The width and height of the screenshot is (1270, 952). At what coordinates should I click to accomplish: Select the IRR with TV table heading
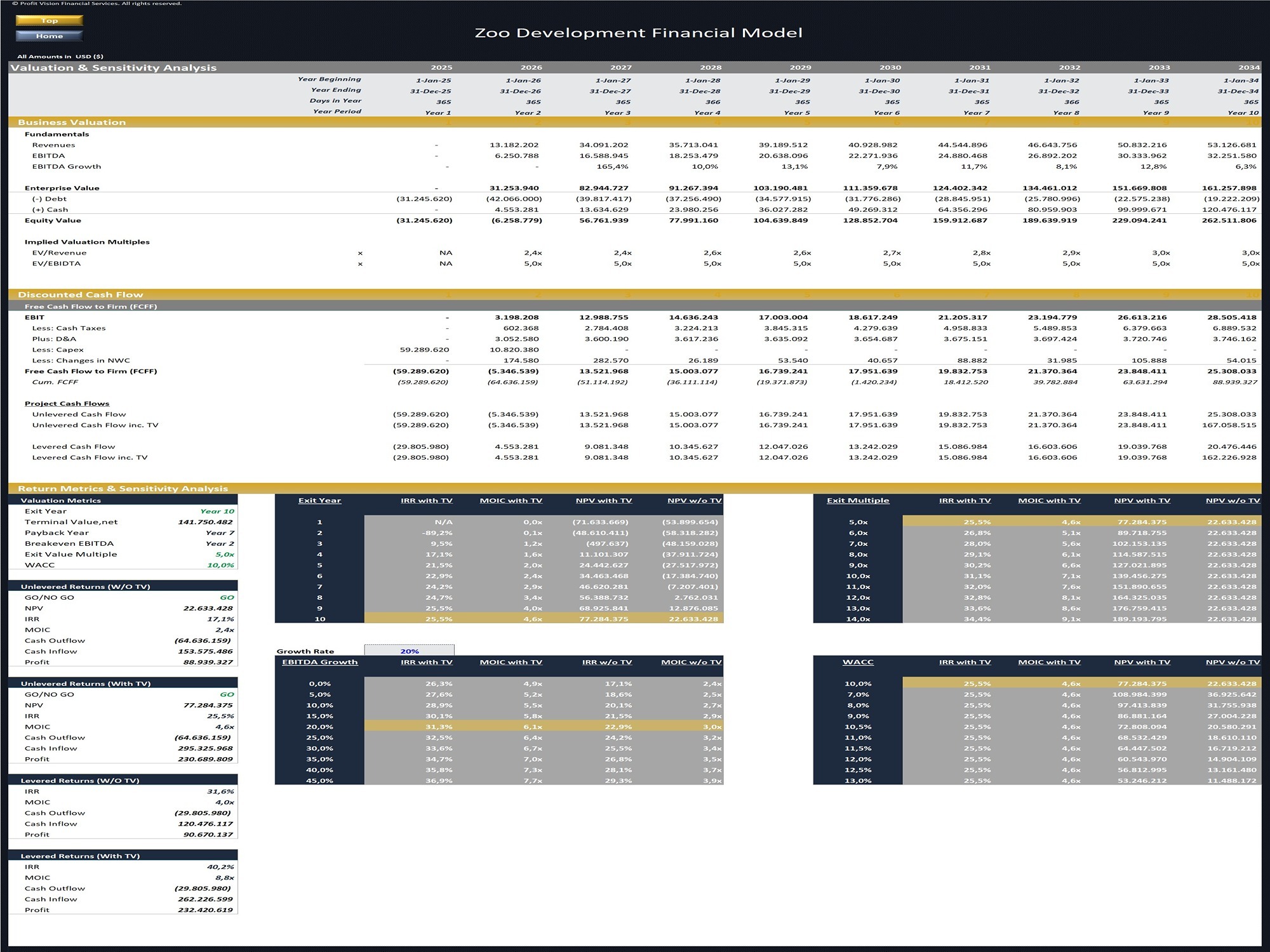[427, 500]
